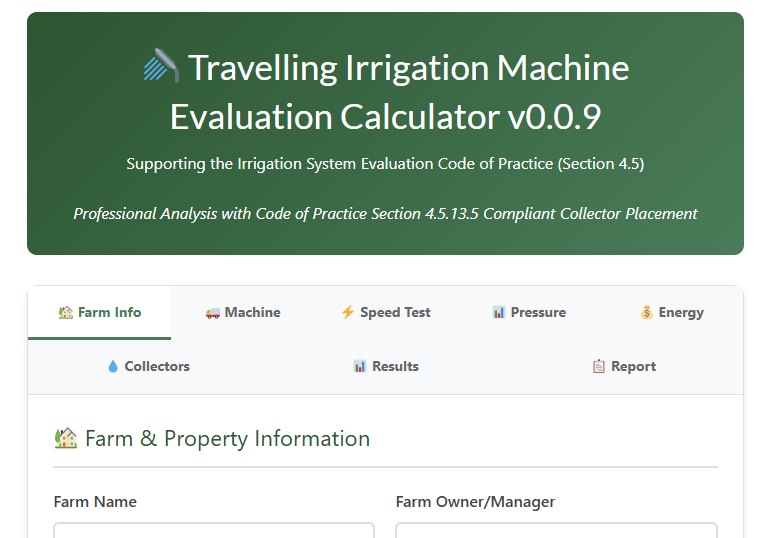
Task: Click the italic Compliant Collector Placement tagline
Action: (385, 213)
